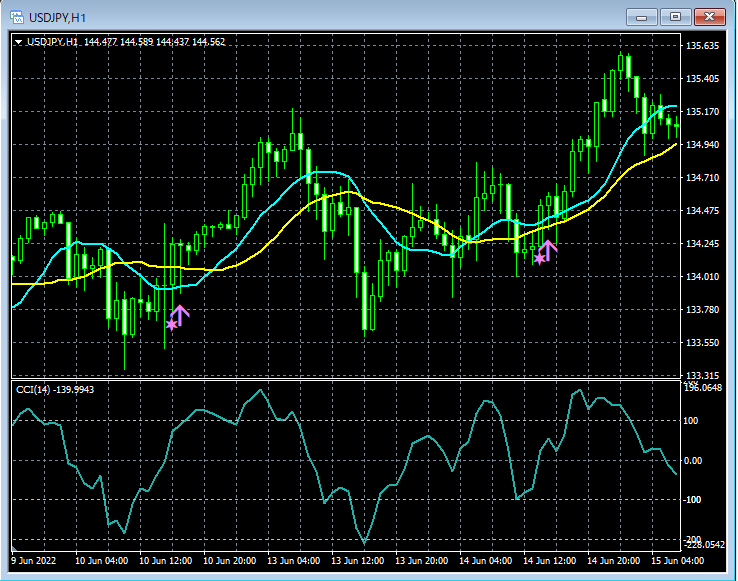The image size is (738, 581).
Task: Click the 134.940 price scale label
Action: pos(702,145)
